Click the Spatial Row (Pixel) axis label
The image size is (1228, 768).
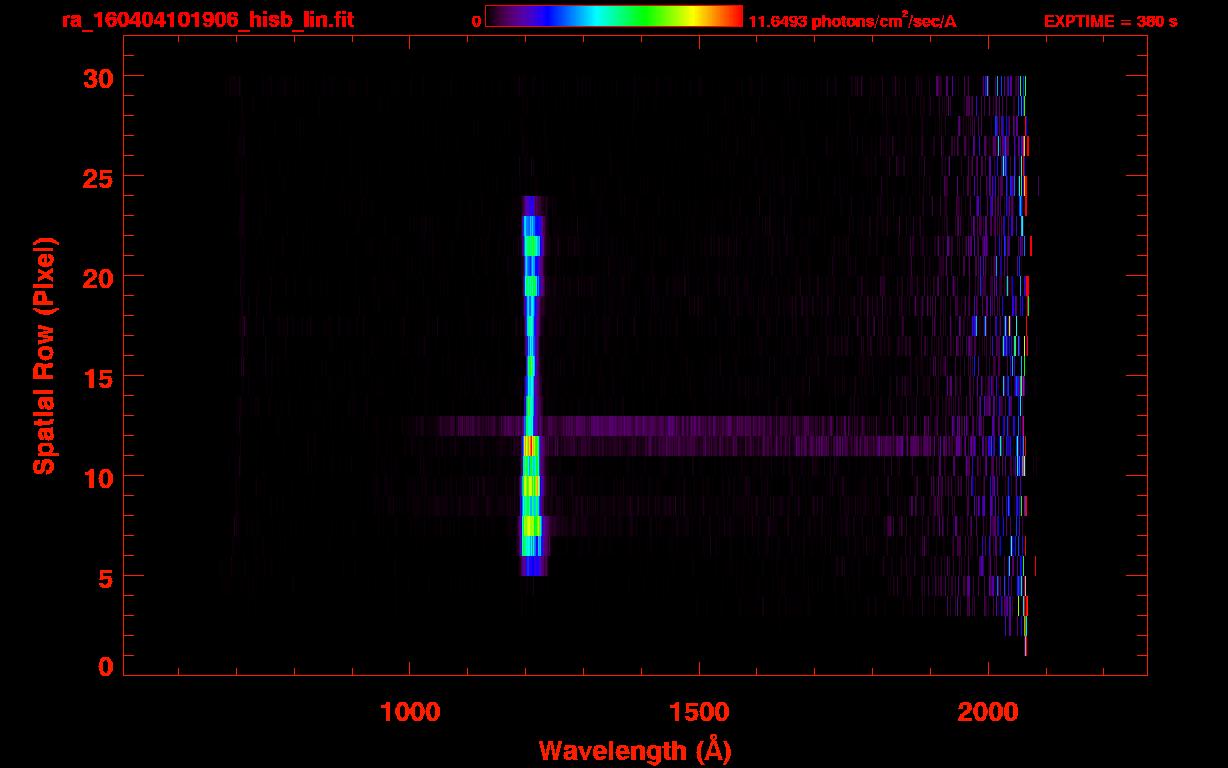[x=45, y=355]
